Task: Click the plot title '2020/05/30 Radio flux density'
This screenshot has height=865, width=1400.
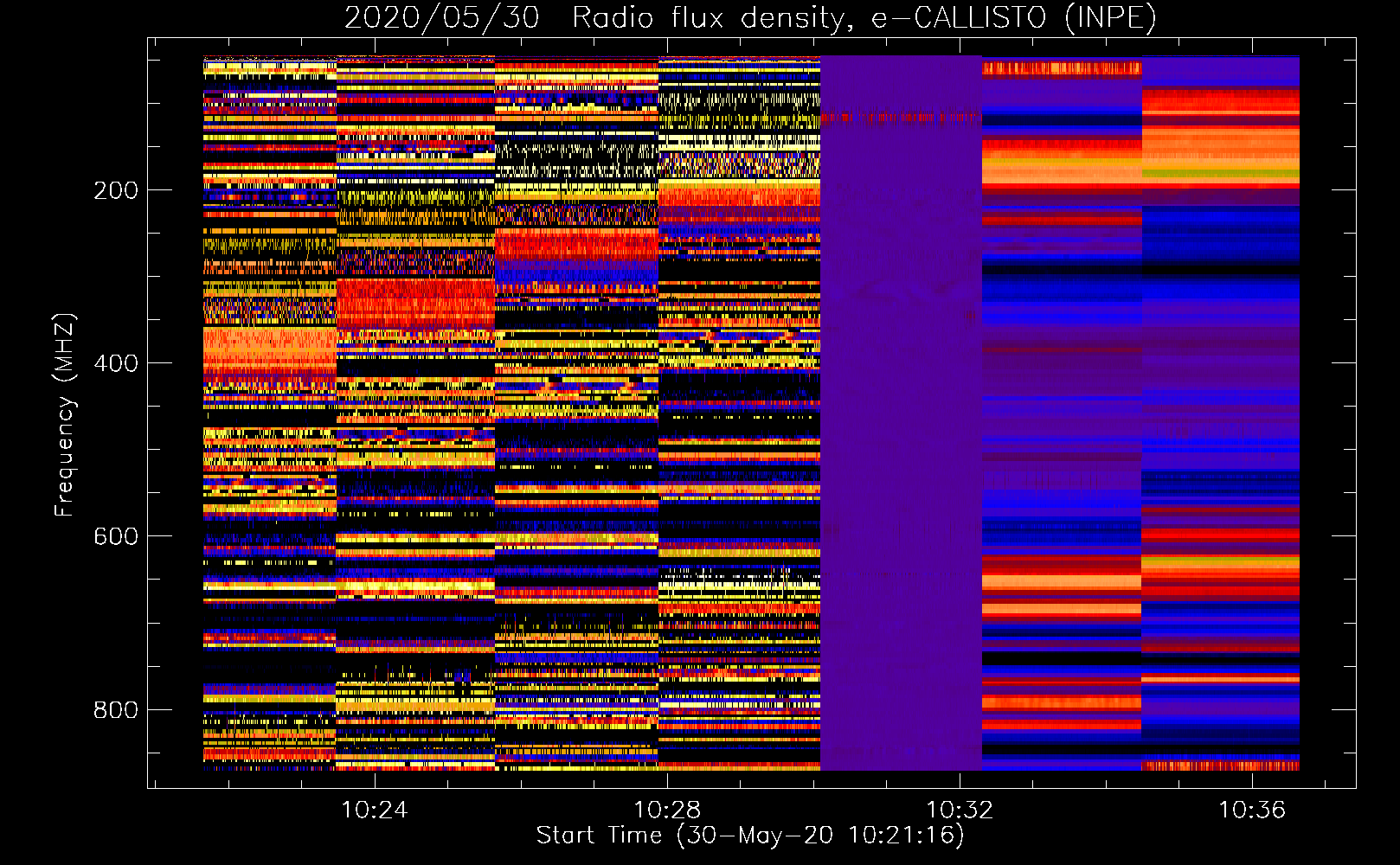Action: 750,17
